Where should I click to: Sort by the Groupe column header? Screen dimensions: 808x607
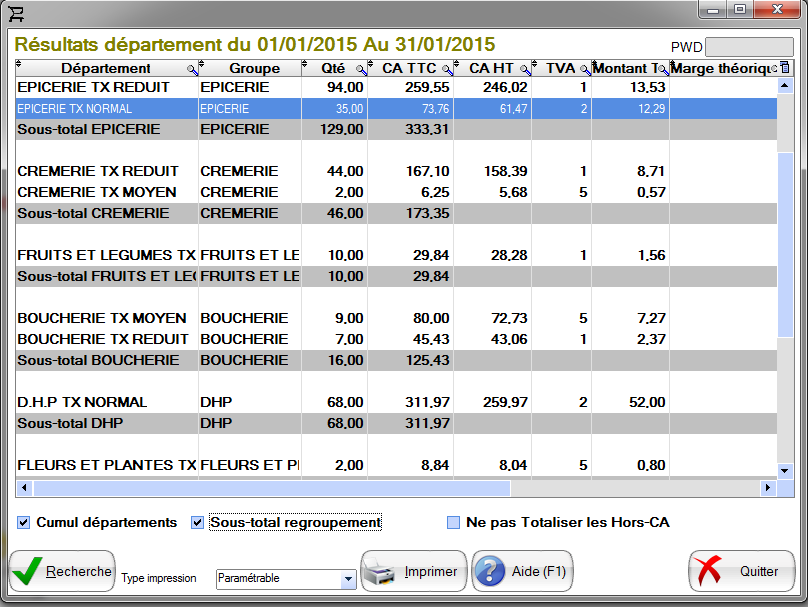pos(254,68)
